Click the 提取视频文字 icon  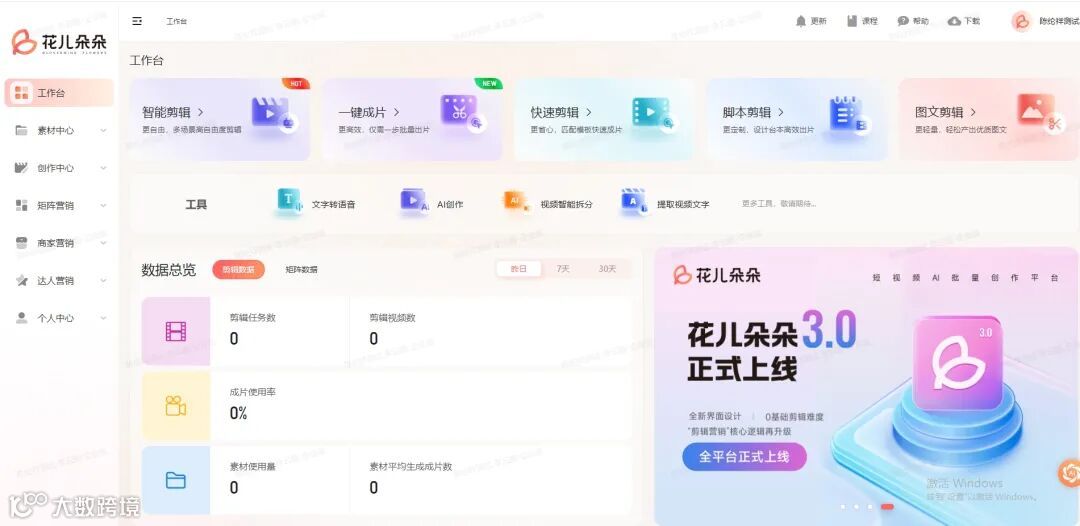[634, 201]
